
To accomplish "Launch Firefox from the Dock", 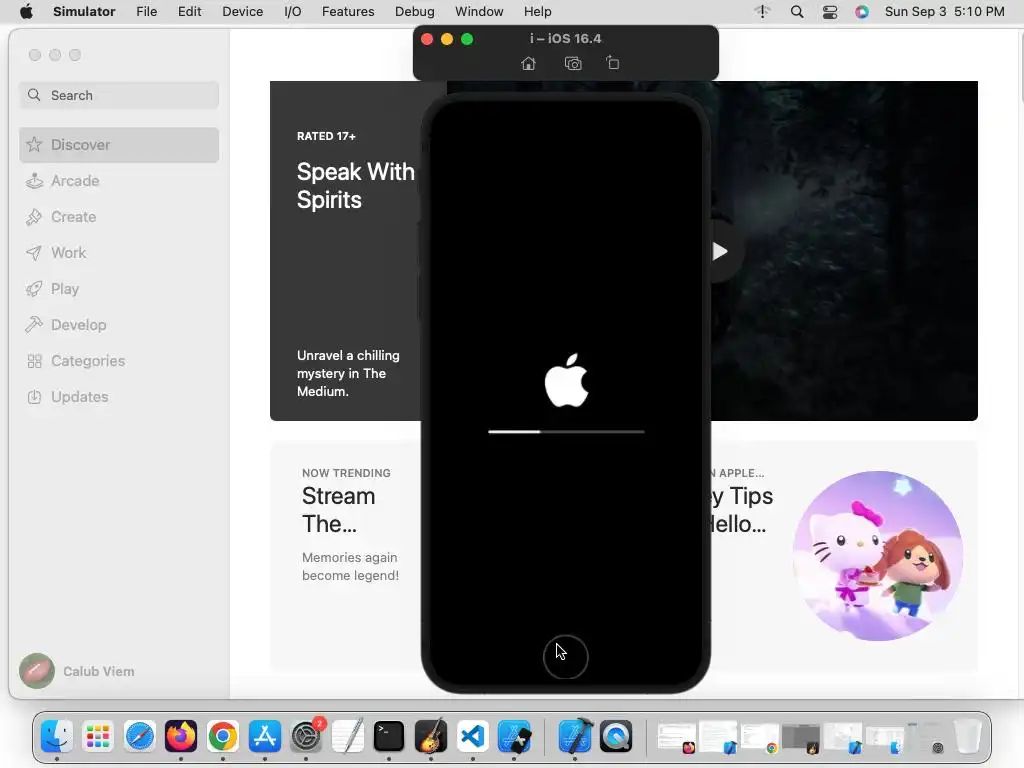I will click(181, 737).
